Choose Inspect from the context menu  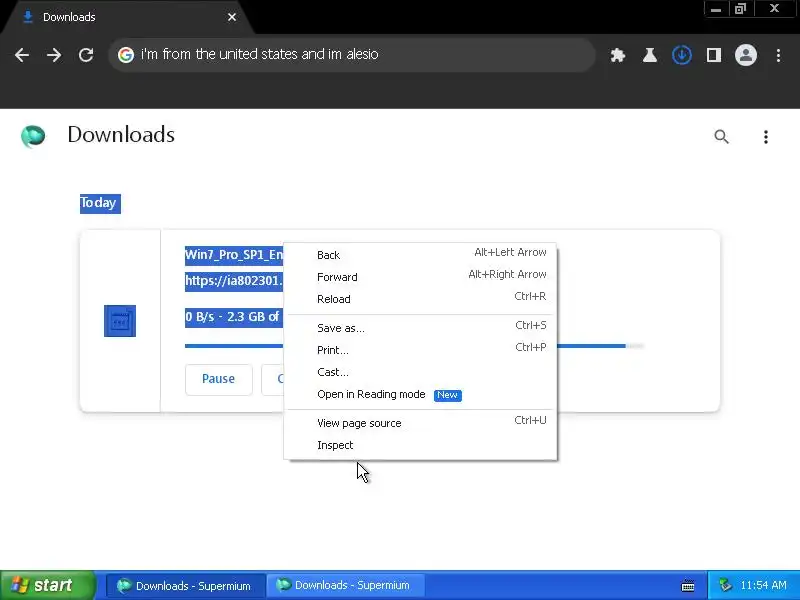420,444
